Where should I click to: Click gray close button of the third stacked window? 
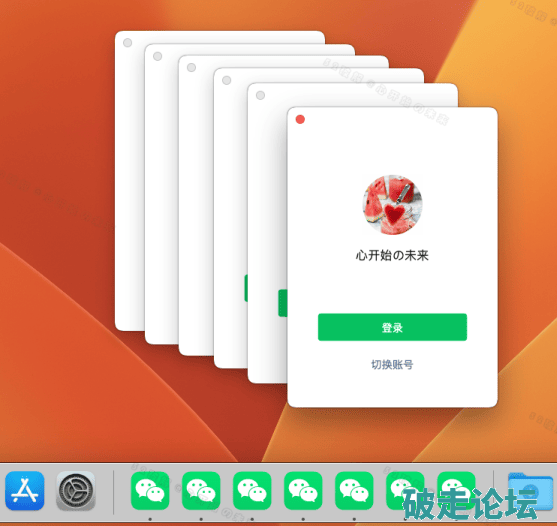click(191, 67)
